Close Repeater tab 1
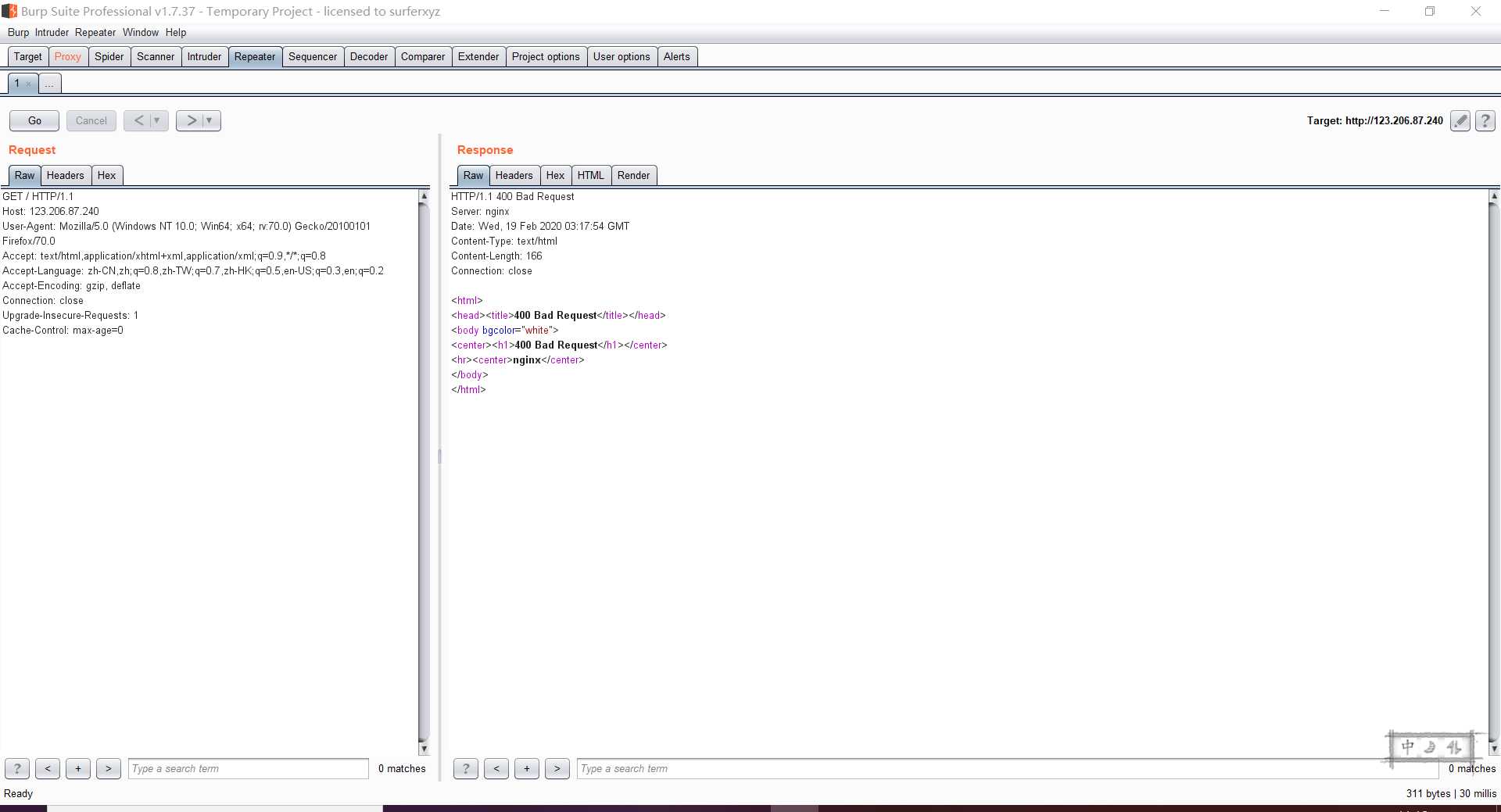 (29, 84)
